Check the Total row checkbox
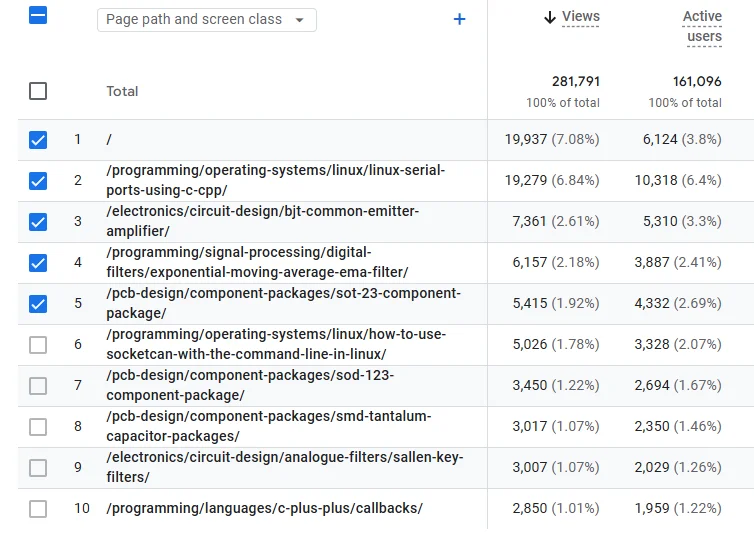 tap(38, 91)
